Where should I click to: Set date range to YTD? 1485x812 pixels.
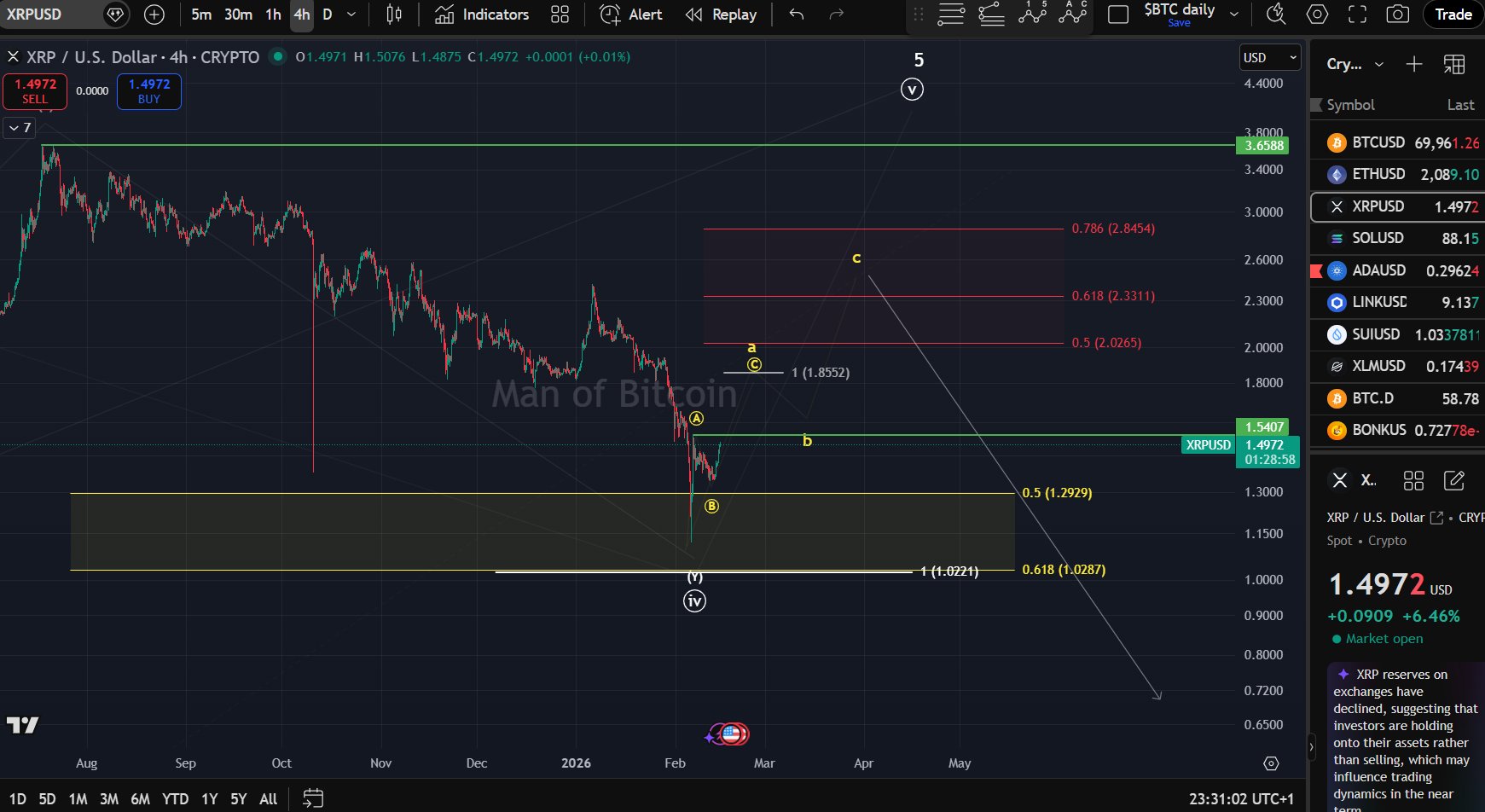coord(175,799)
